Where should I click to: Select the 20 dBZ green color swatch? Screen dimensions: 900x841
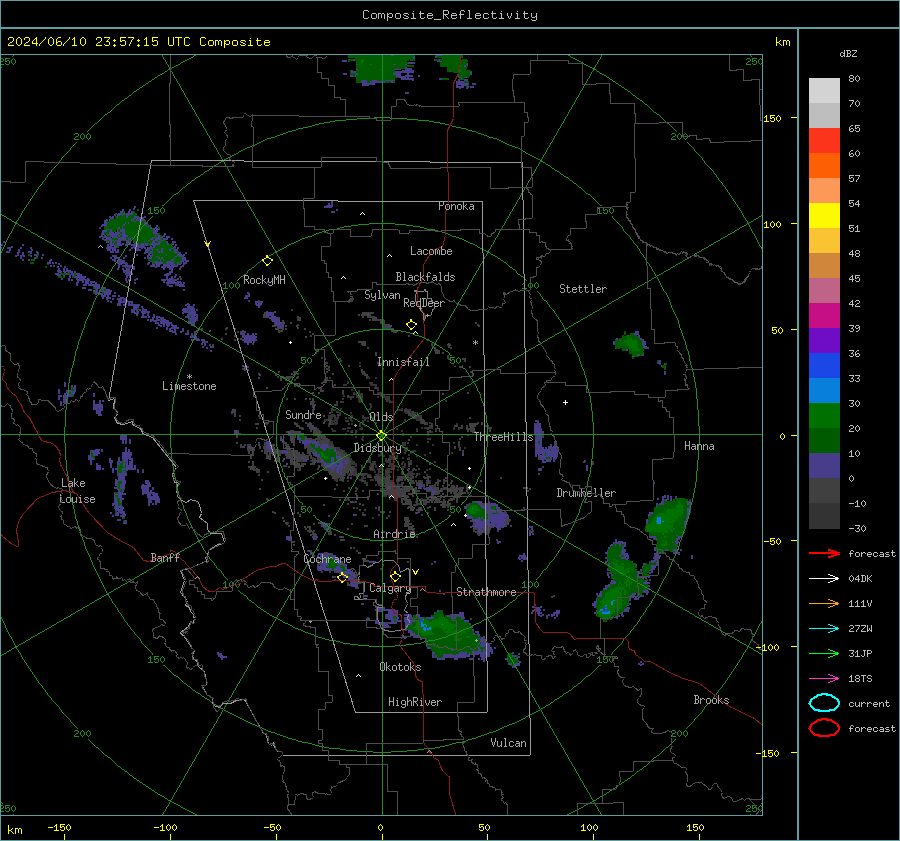coord(824,416)
